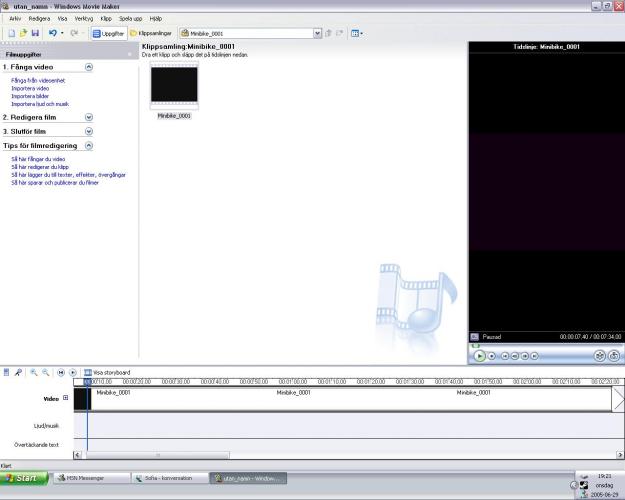The width and height of the screenshot is (625, 500).
Task: Open the Redigera menu
Action: [x=39, y=18]
